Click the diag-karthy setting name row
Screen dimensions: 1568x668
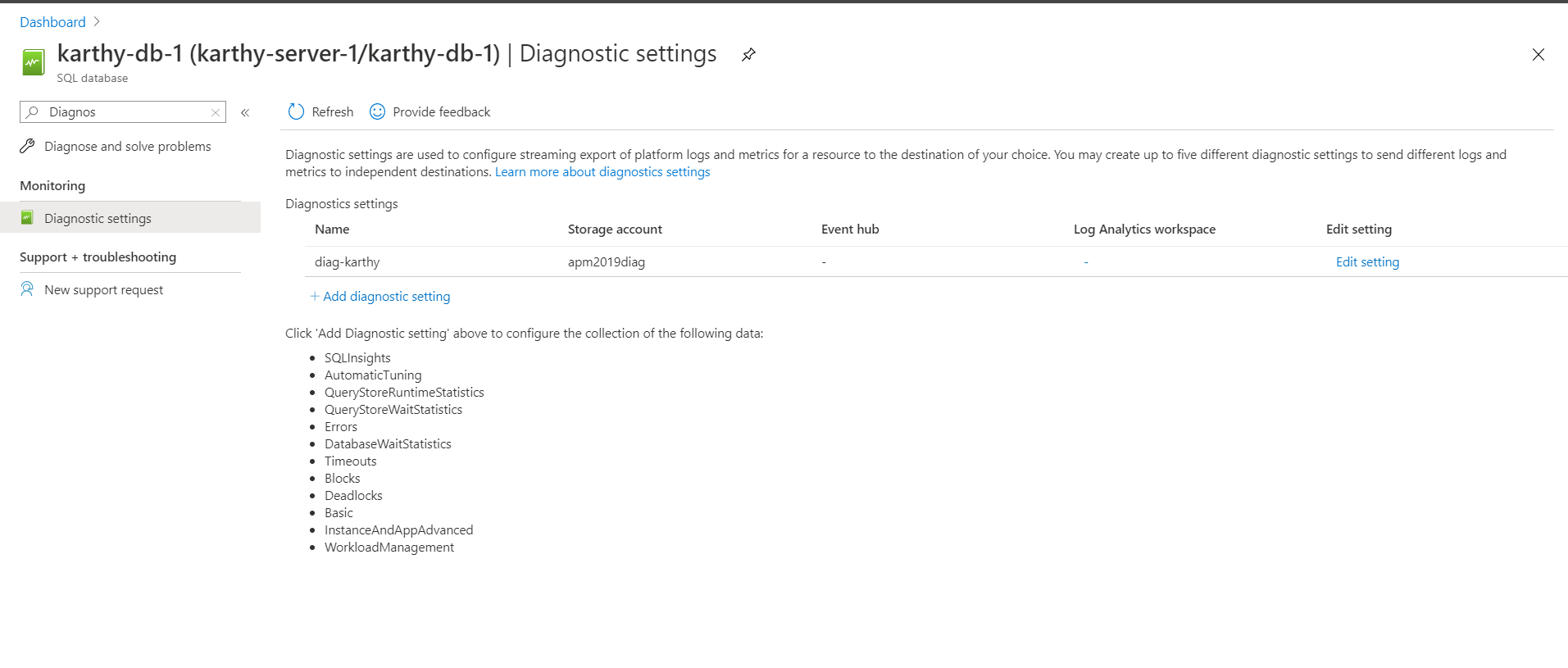pyautogui.click(x=348, y=262)
